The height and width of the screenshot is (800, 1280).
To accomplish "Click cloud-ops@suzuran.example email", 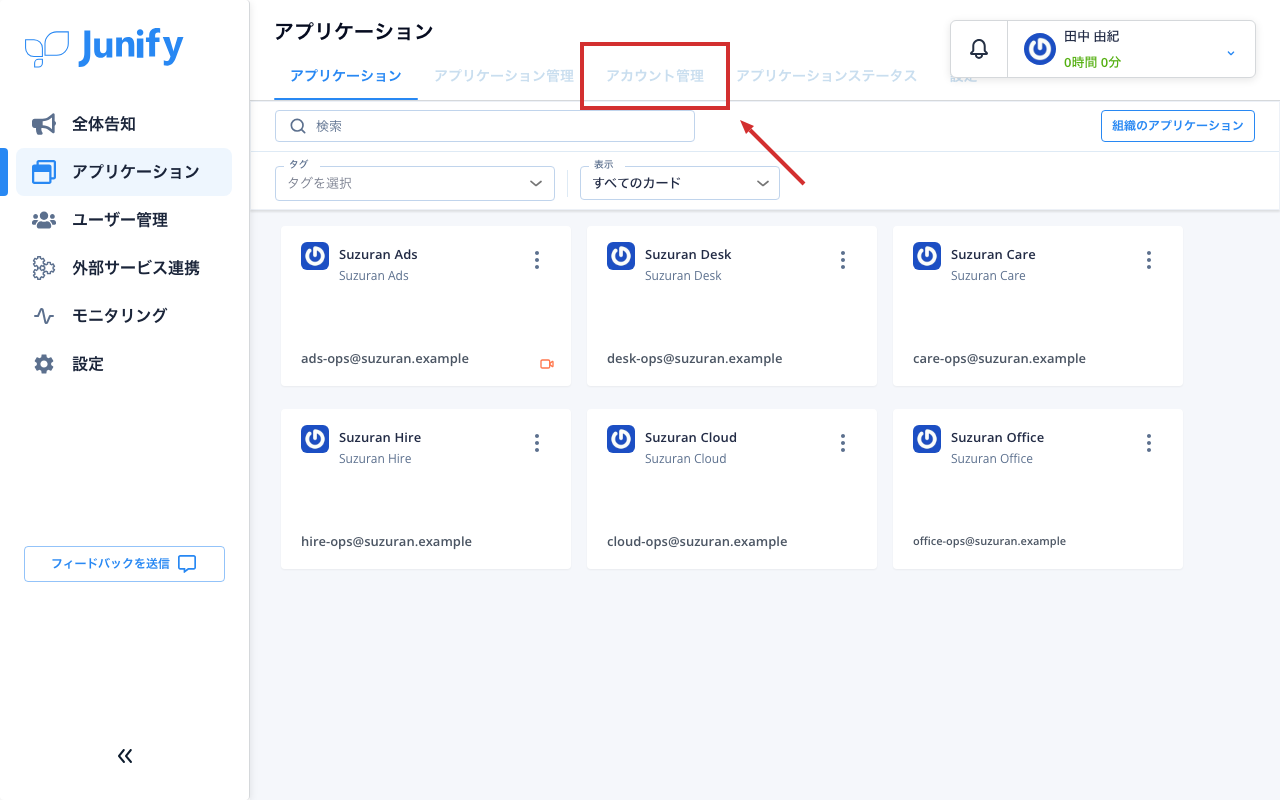I will pos(697,541).
